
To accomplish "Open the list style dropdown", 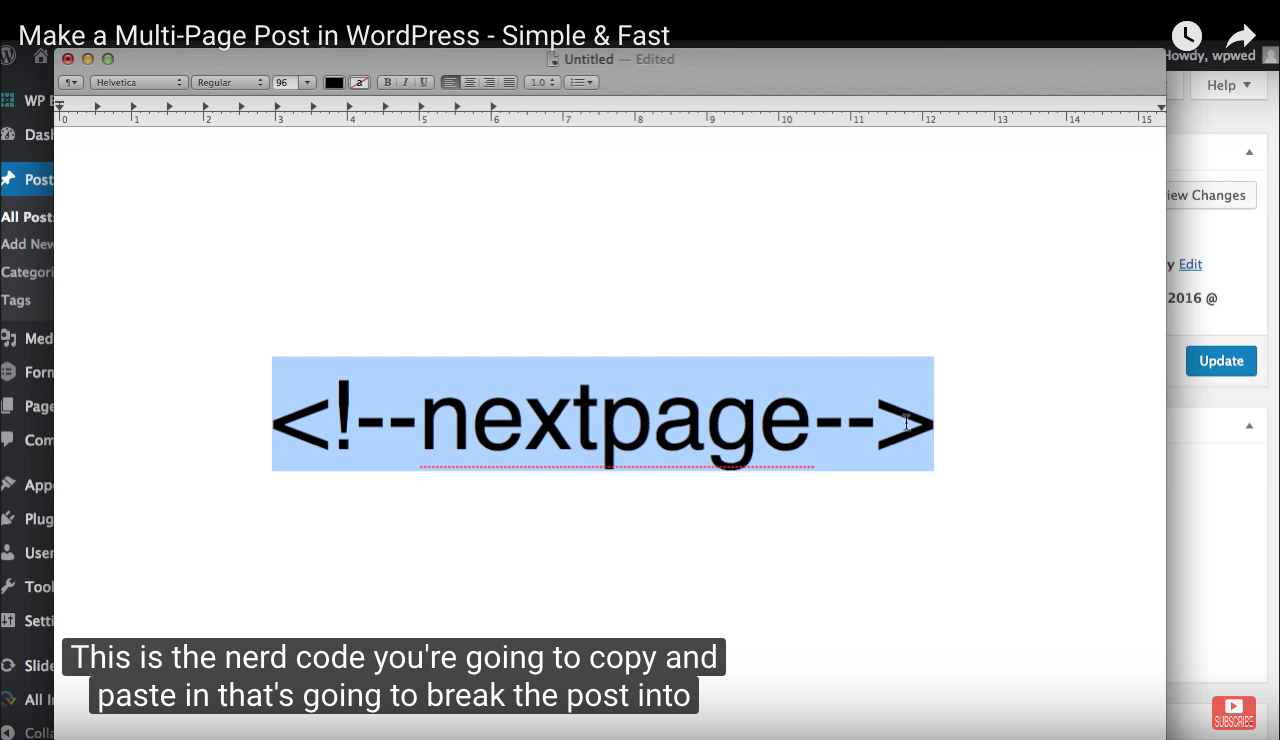I will (581, 82).
